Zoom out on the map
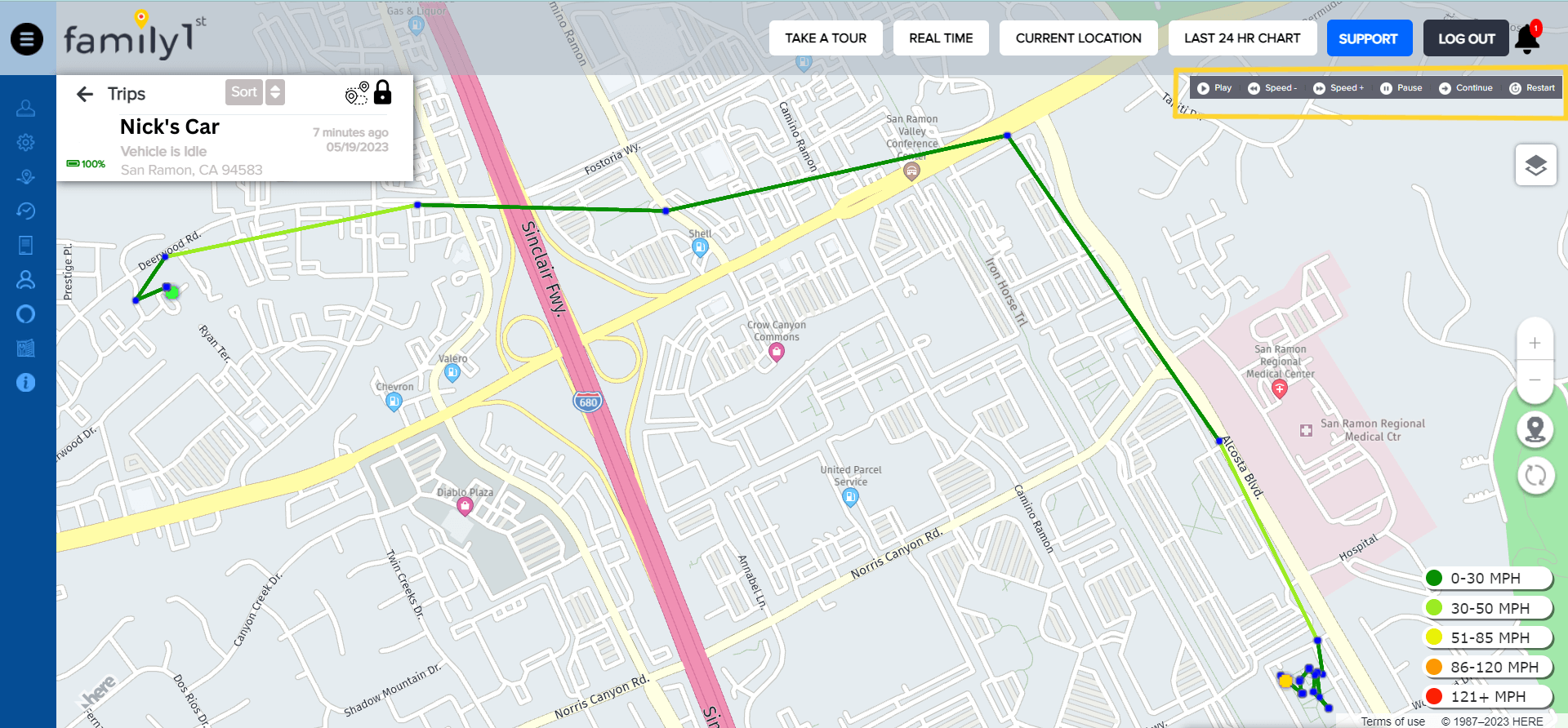This screenshot has height=728, width=1568. pyautogui.click(x=1535, y=380)
